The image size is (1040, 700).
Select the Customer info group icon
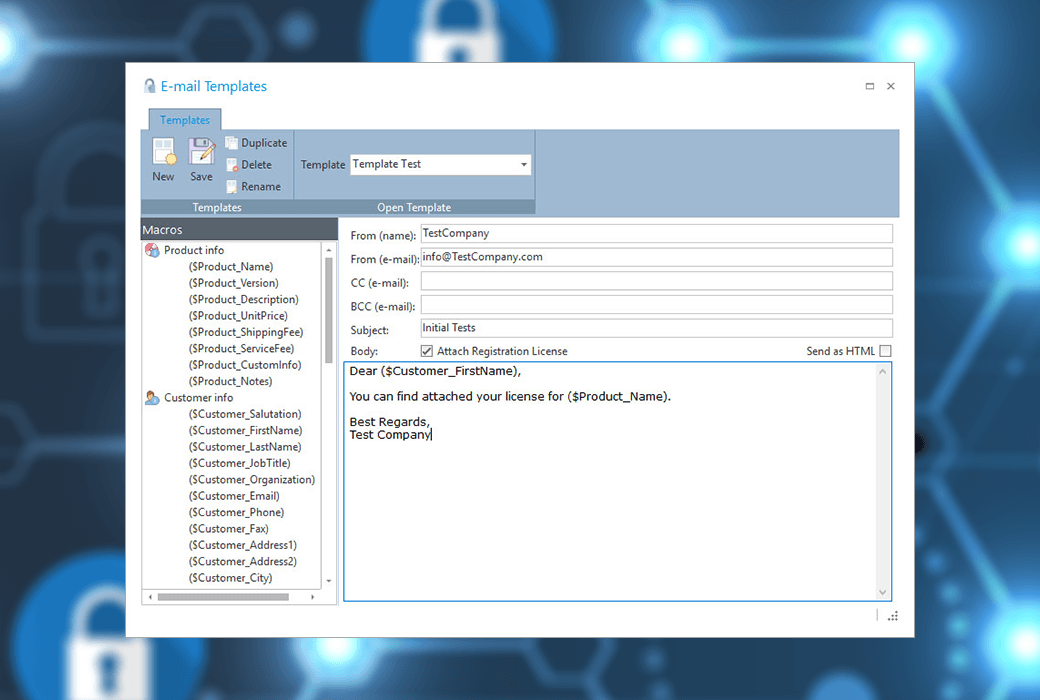(x=152, y=398)
